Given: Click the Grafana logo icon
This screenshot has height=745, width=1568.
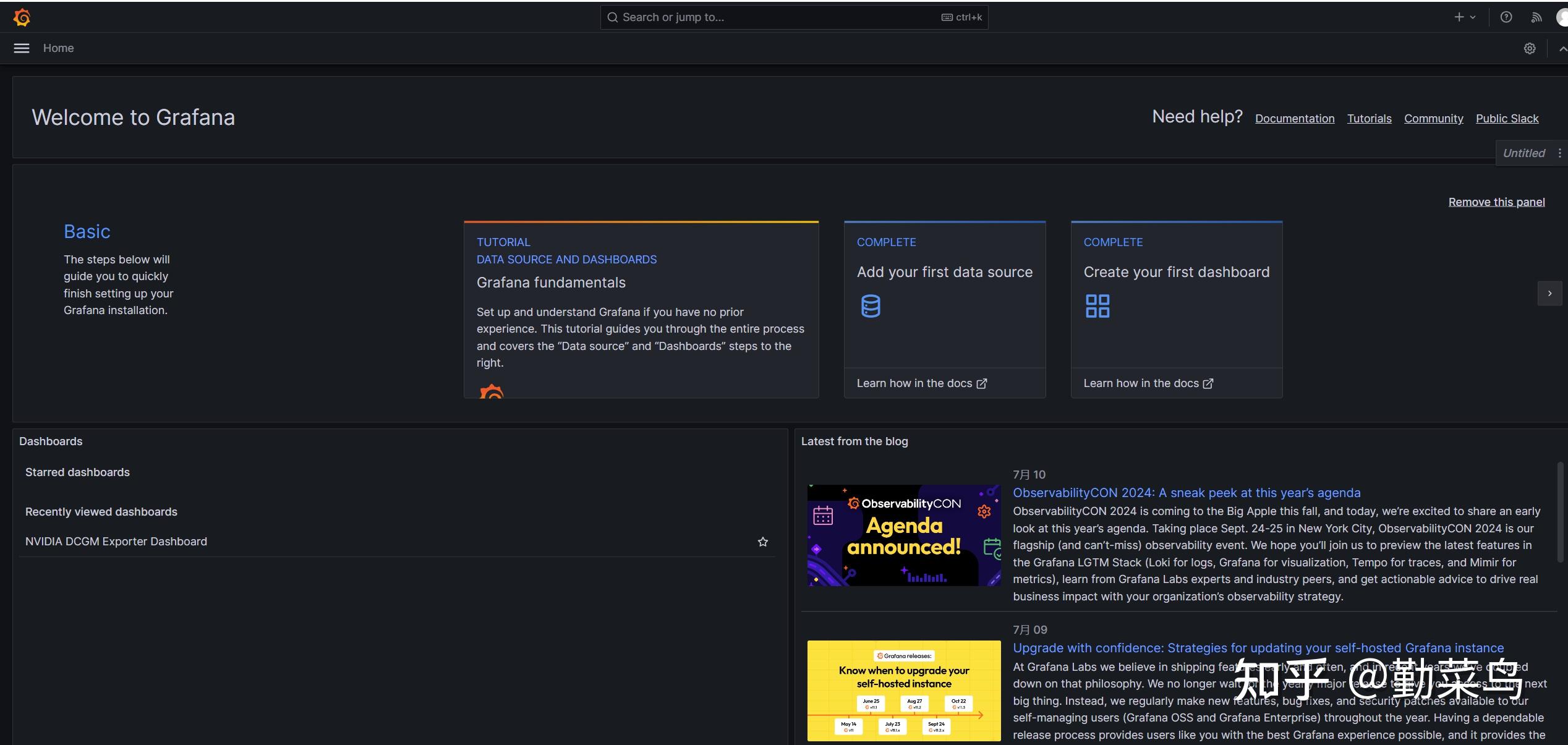Looking at the screenshot, I should coord(22,17).
